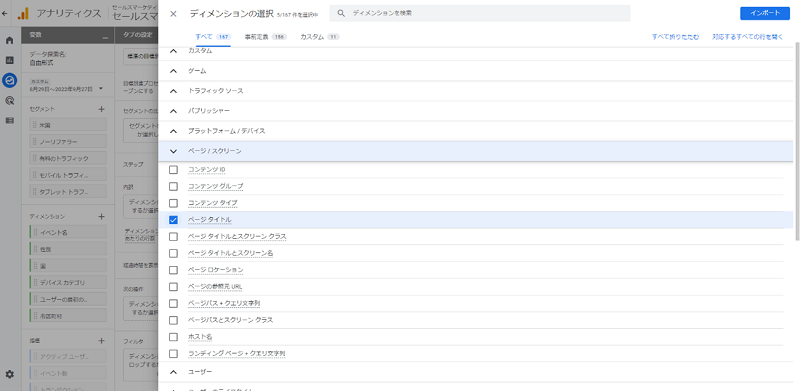
Task: Check the コンテンツ ID checkbox
Action: click(173, 169)
